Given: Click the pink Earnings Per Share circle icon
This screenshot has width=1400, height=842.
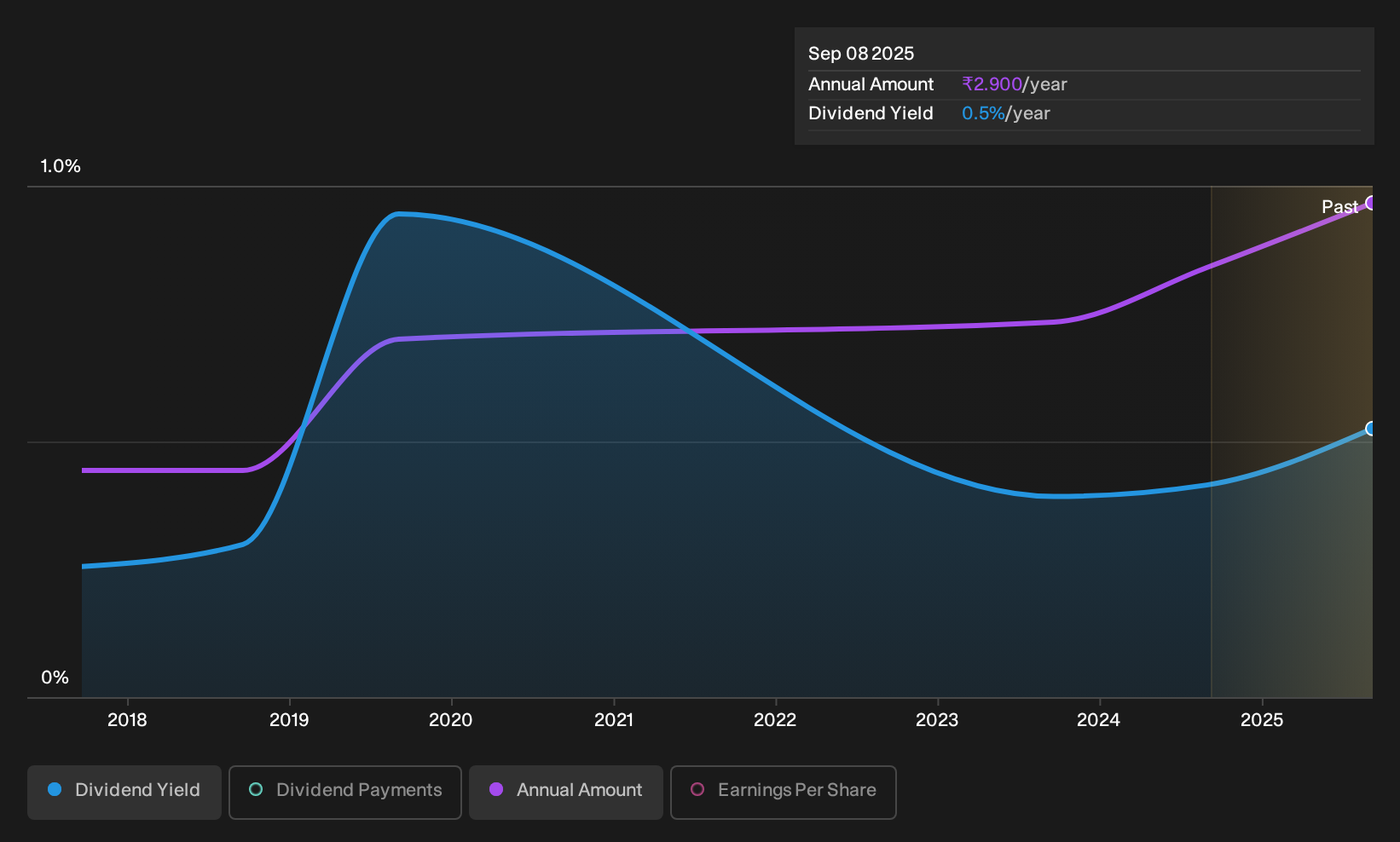Looking at the screenshot, I should [697, 790].
